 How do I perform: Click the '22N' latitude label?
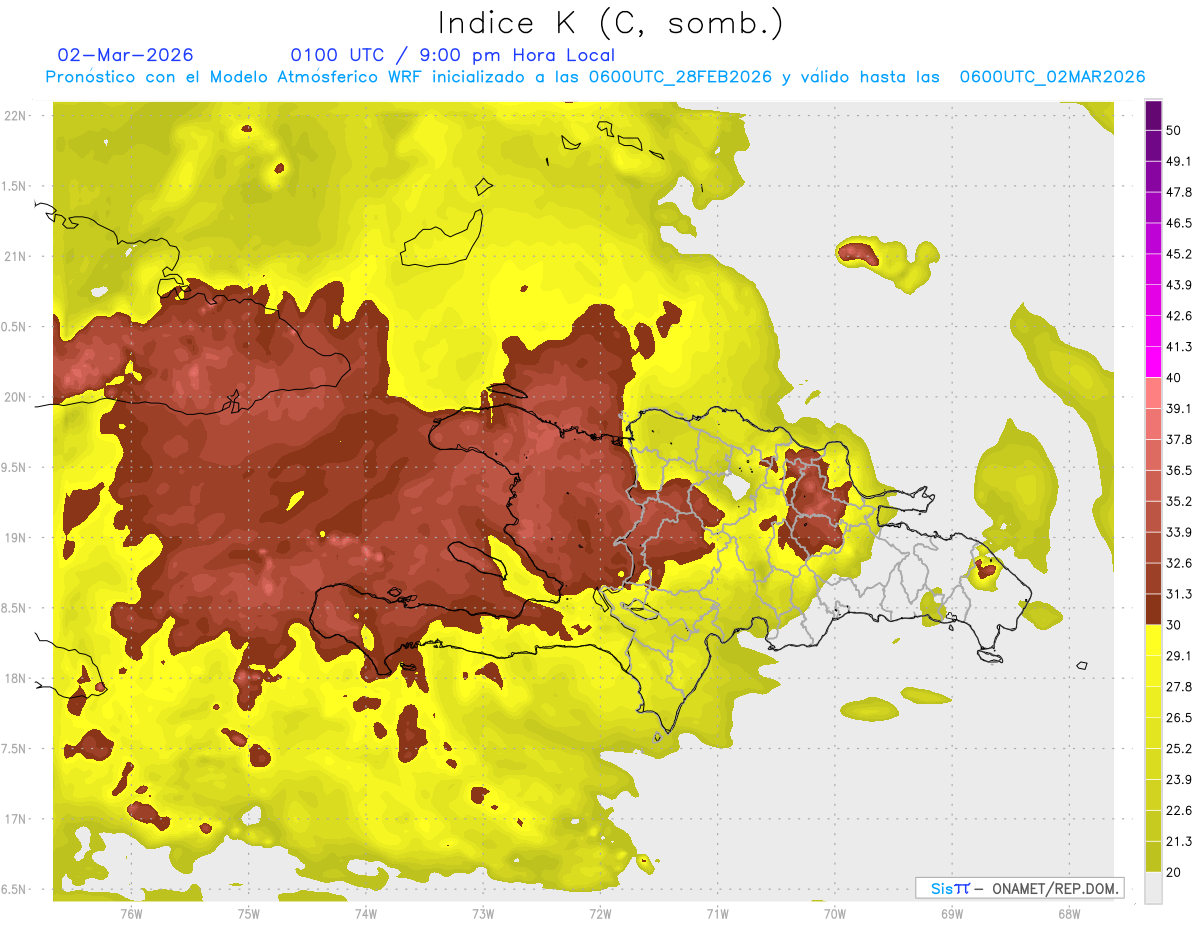[x=17, y=116]
